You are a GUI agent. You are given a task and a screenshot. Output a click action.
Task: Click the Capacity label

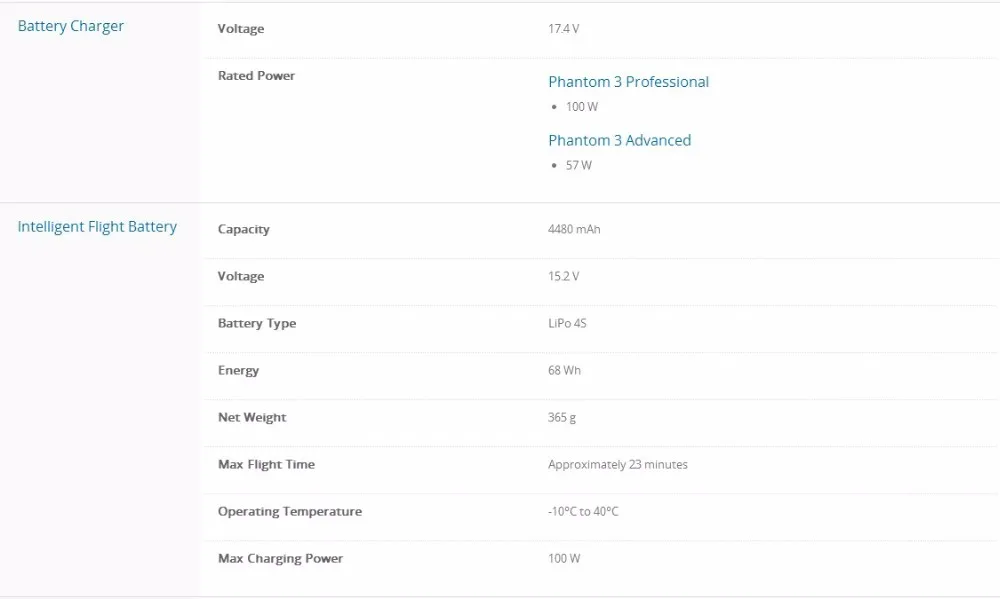[244, 229]
